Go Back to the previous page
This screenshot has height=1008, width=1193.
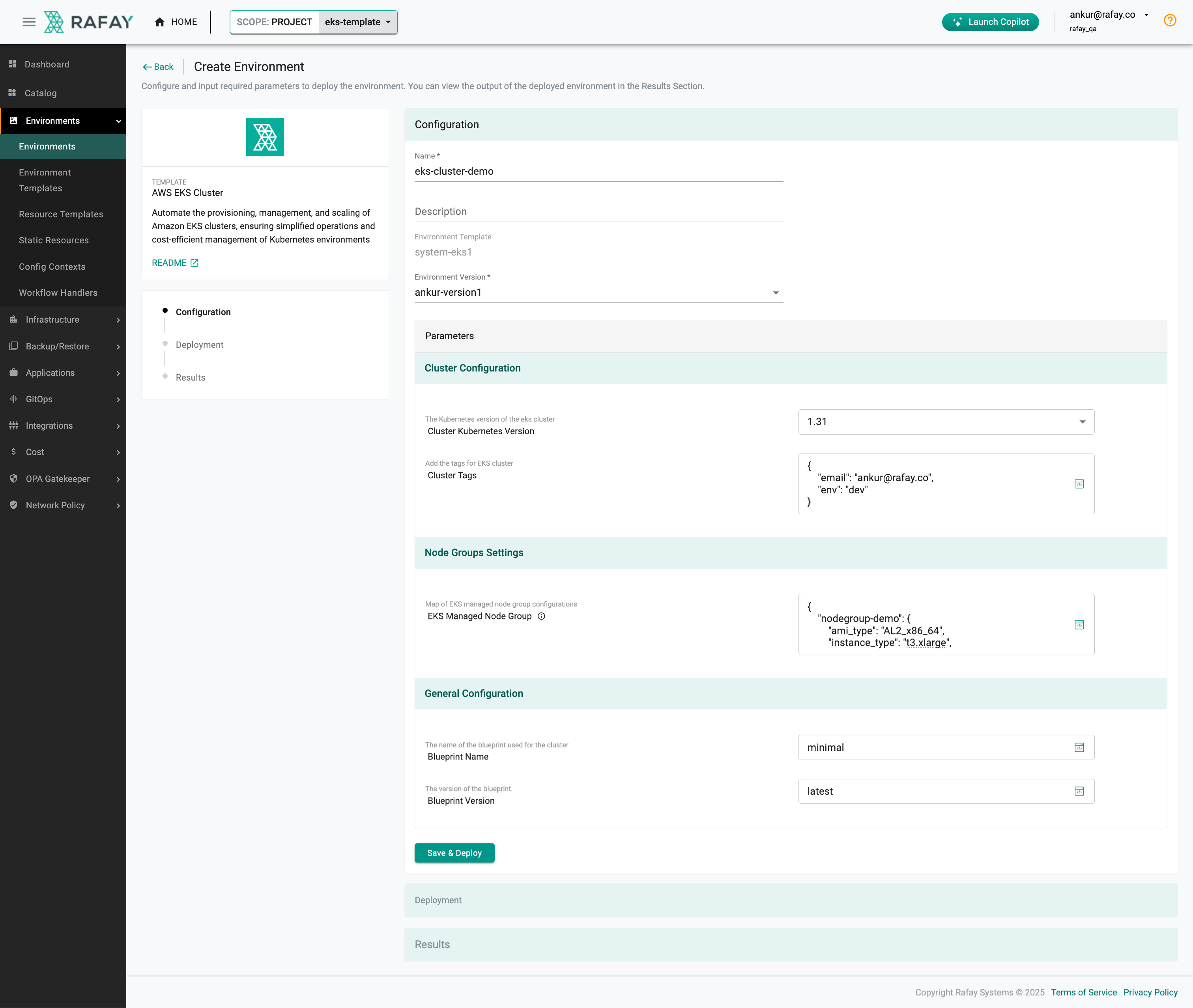pyautogui.click(x=158, y=67)
